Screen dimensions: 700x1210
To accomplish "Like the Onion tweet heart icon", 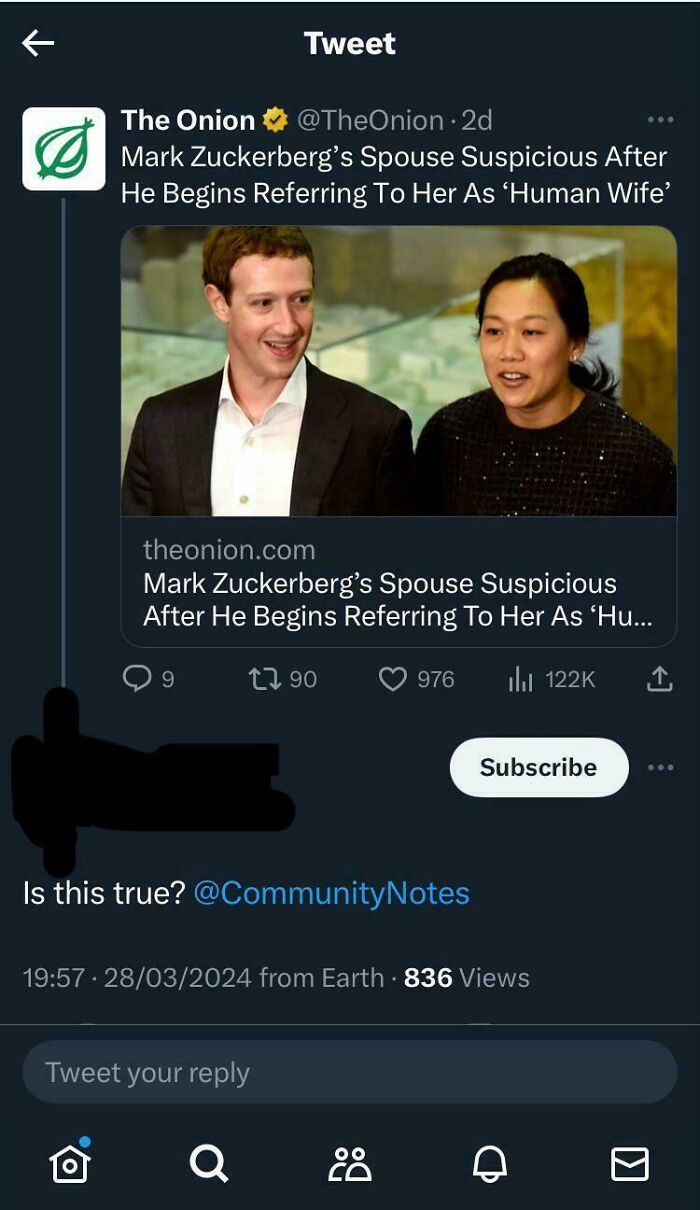I will [x=393, y=679].
